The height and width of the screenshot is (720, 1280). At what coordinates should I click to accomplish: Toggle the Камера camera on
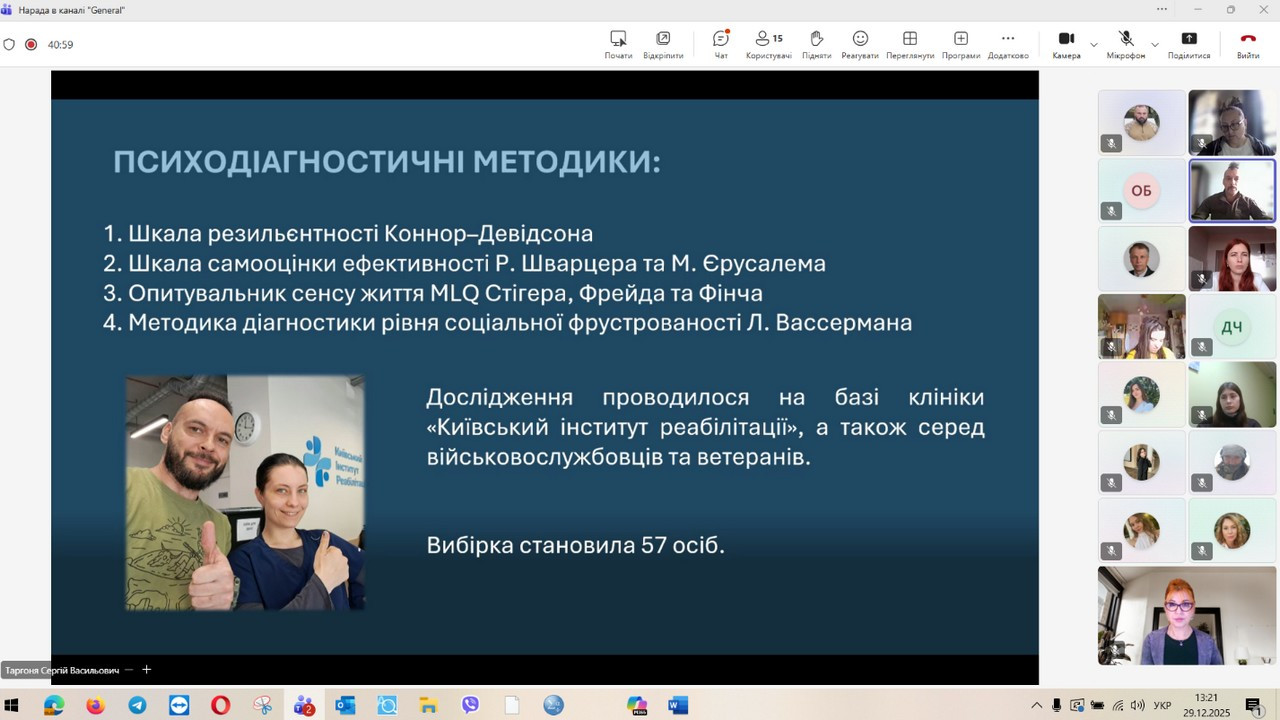point(1066,43)
